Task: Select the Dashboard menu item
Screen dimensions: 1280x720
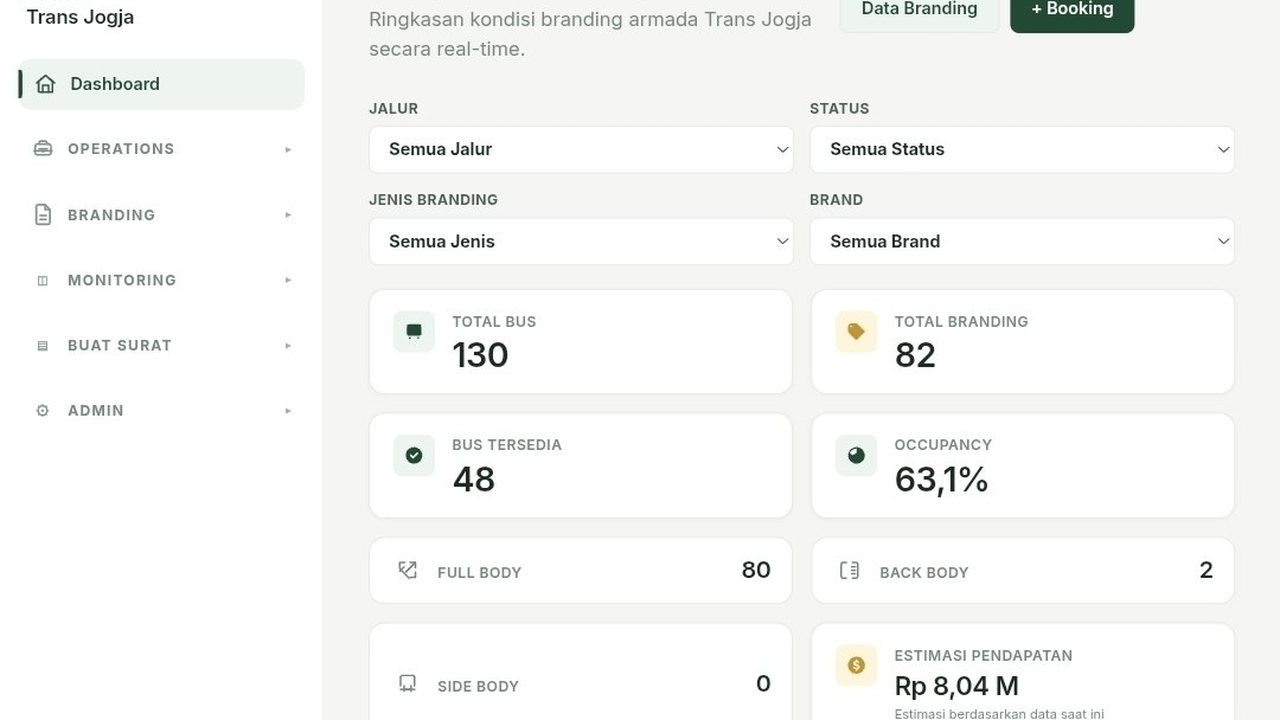Action: (x=161, y=84)
